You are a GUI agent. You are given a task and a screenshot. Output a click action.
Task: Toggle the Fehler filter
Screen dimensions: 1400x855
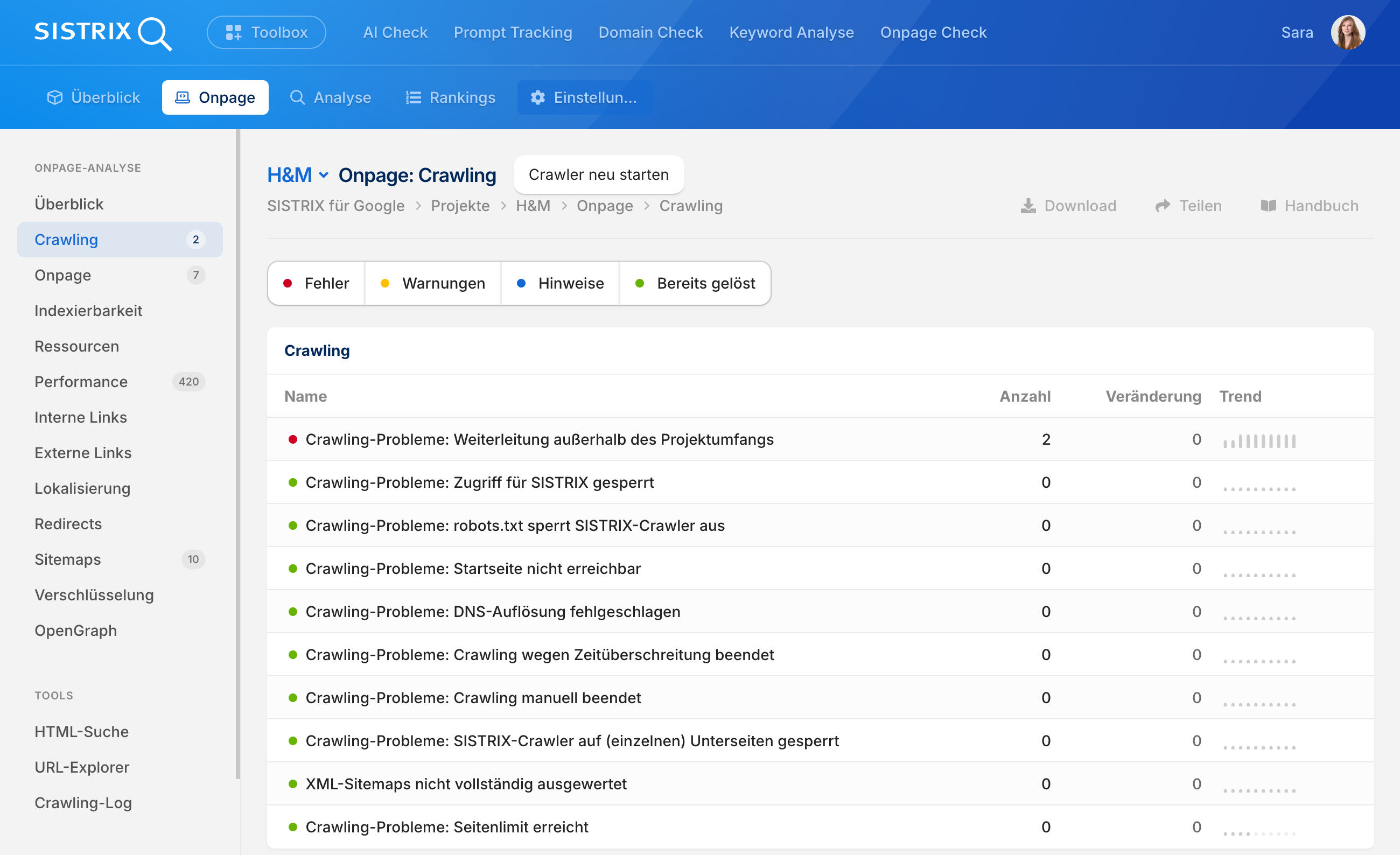(x=316, y=283)
